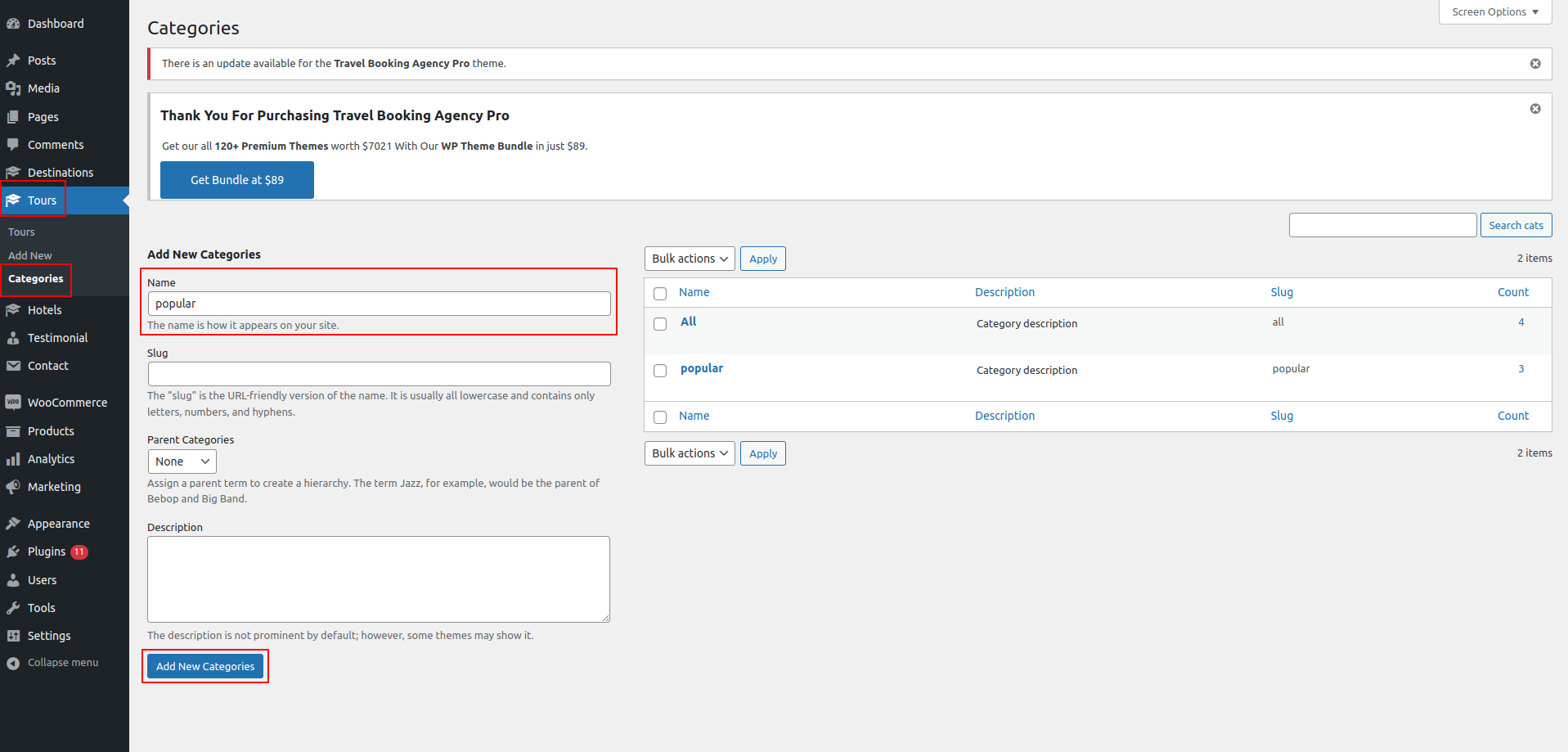Viewport: 1568px width, 752px height.
Task: Click the Plugins plug icon
Action: click(x=13, y=552)
